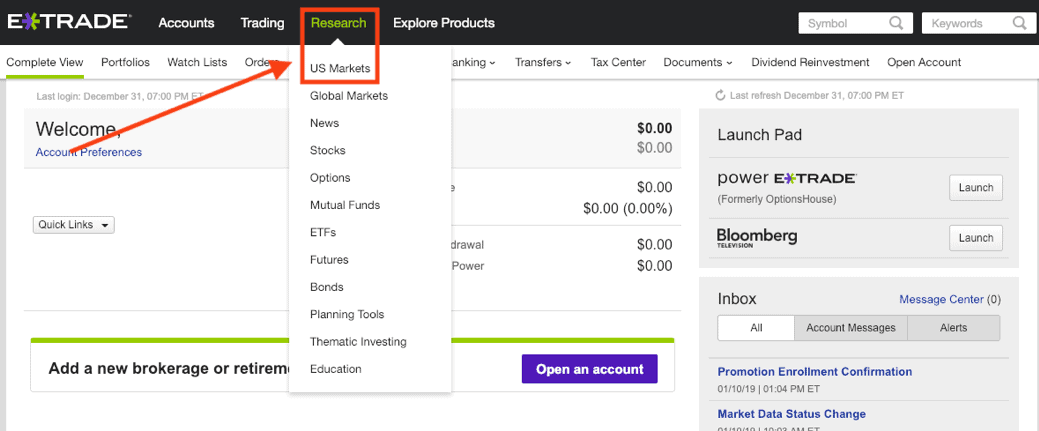Open the Account Preferences link
The width and height of the screenshot is (1039, 431).
[89, 153]
